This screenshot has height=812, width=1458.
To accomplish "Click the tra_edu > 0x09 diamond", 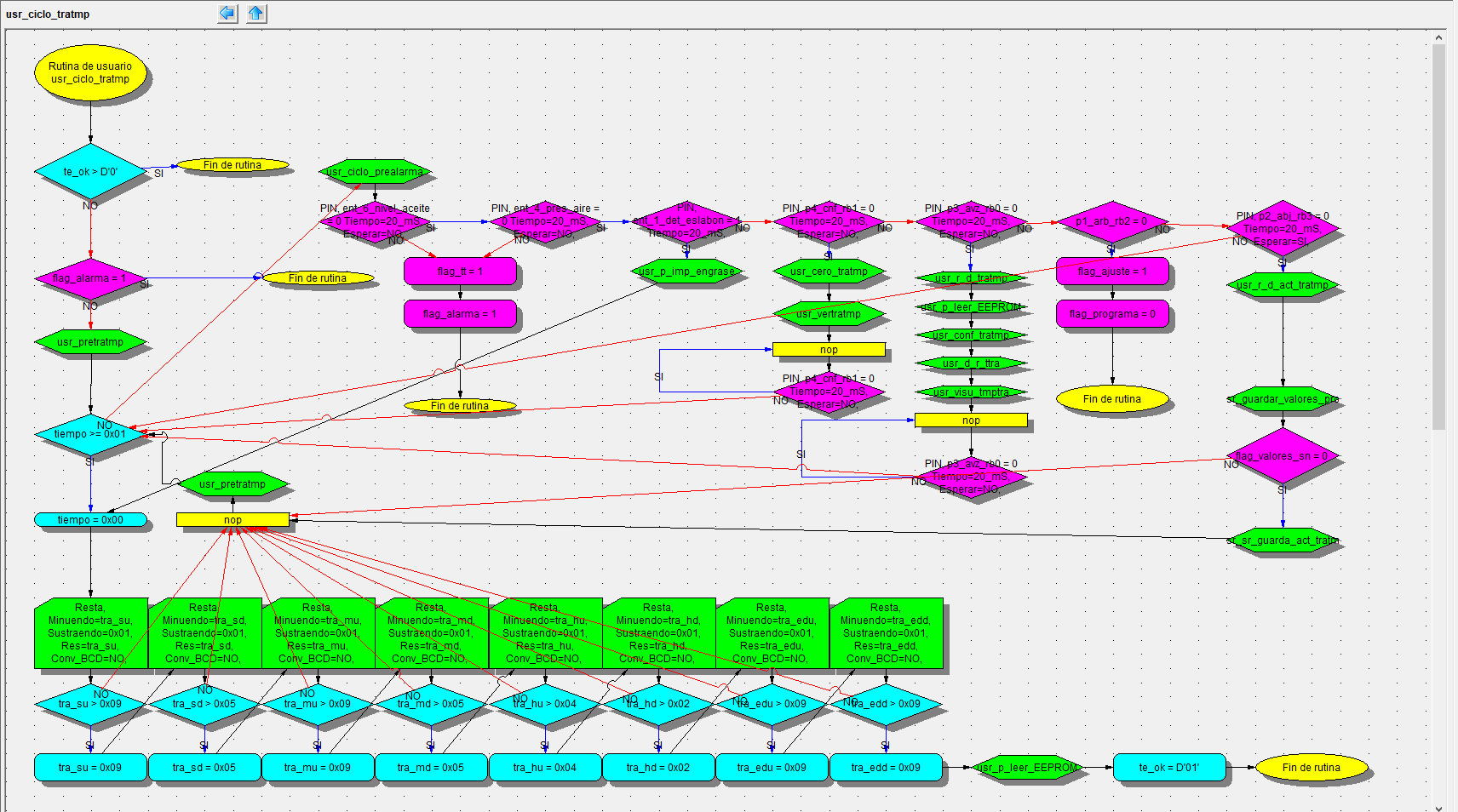I will (772, 704).
